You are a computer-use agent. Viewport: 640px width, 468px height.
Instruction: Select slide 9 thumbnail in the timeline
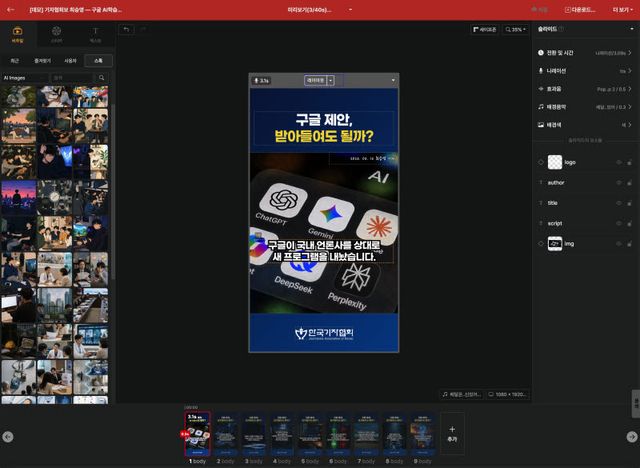point(422,433)
